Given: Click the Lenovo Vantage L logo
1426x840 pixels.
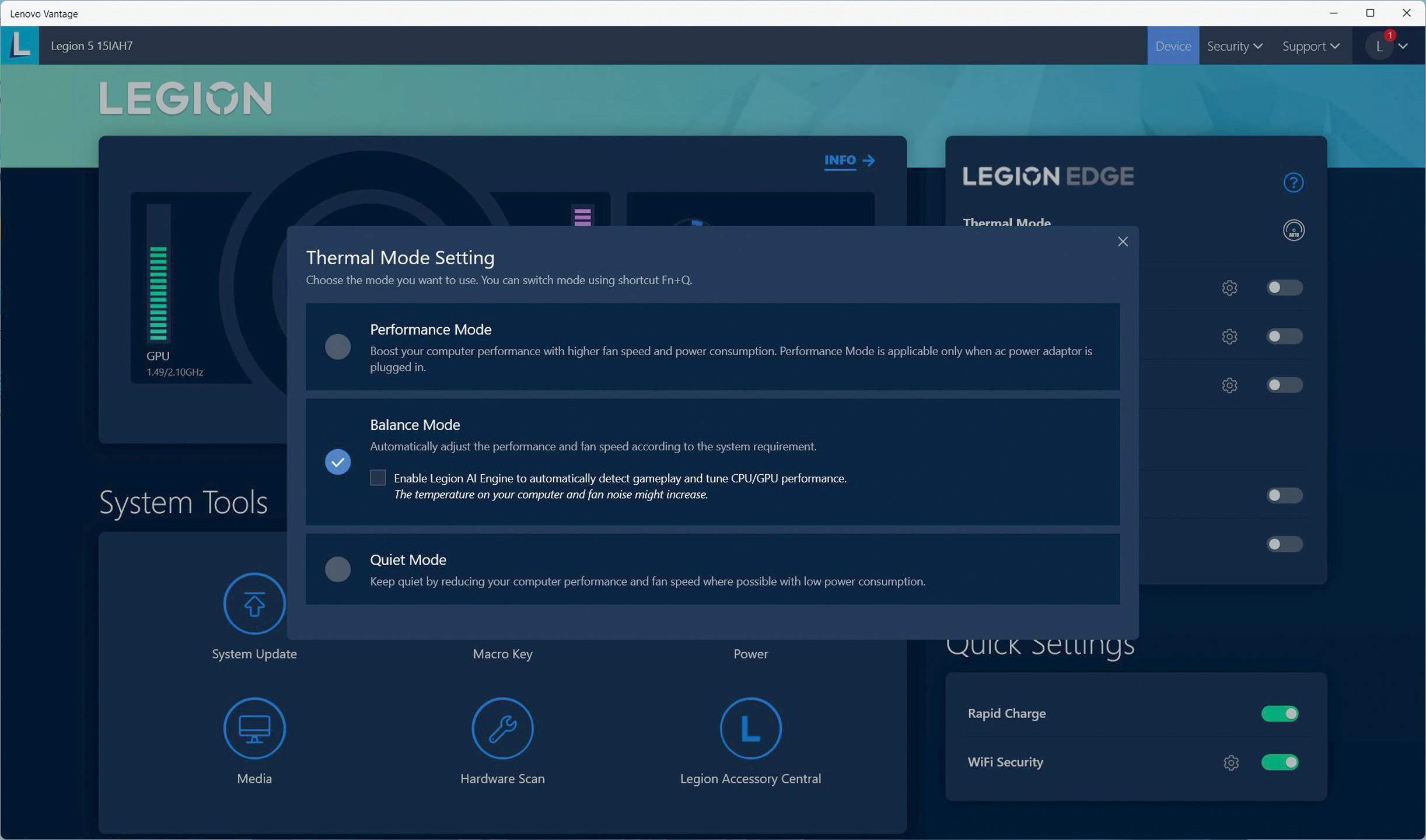Looking at the screenshot, I should pos(20,45).
